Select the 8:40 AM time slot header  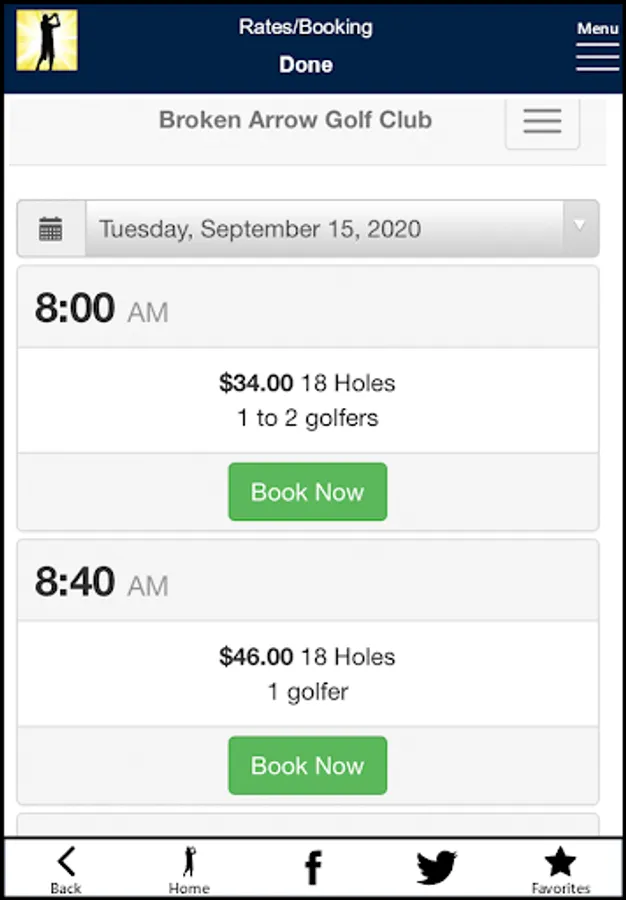click(101, 582)
